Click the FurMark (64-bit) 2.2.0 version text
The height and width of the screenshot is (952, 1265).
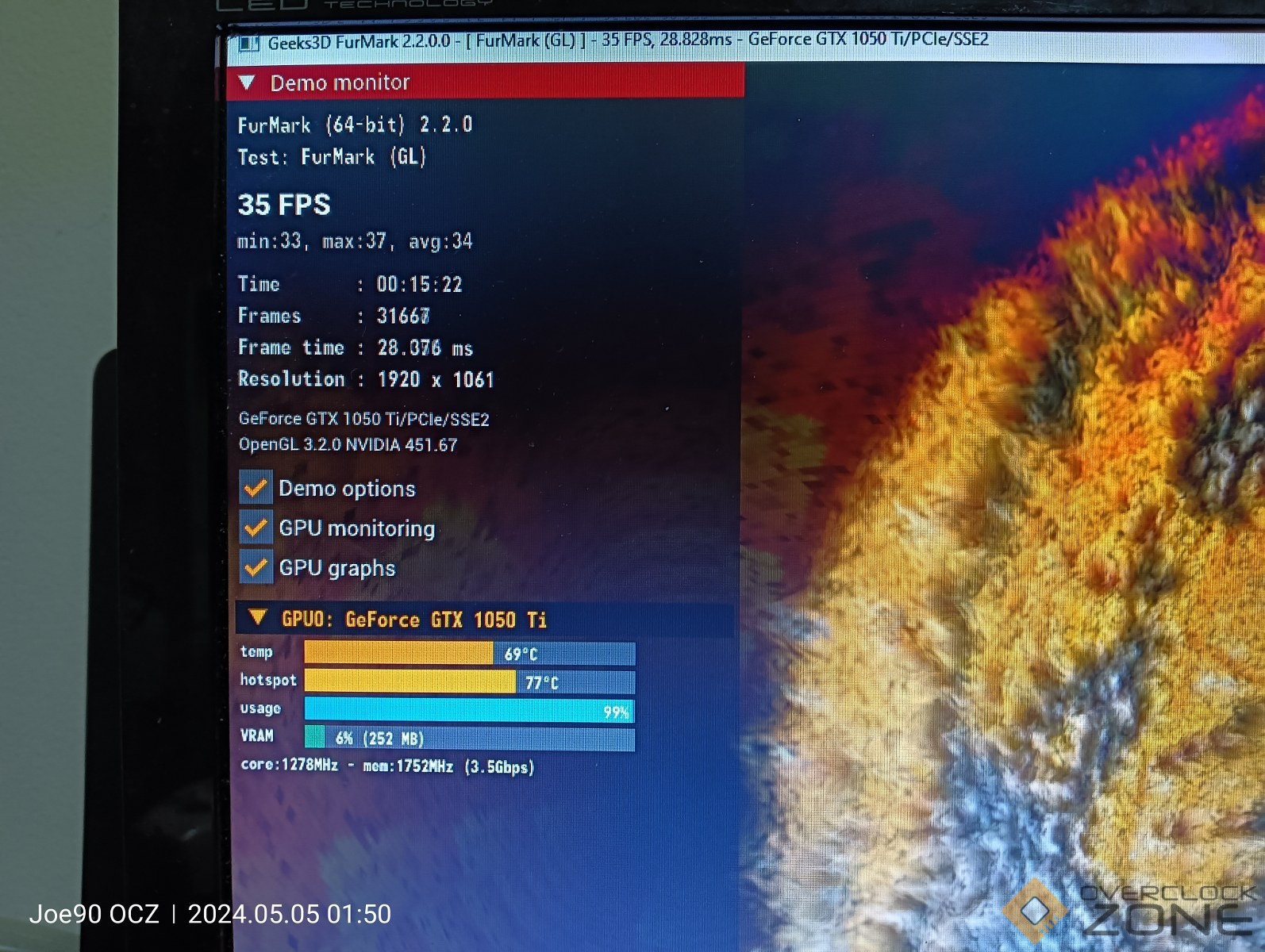click(x=355, y=125)
